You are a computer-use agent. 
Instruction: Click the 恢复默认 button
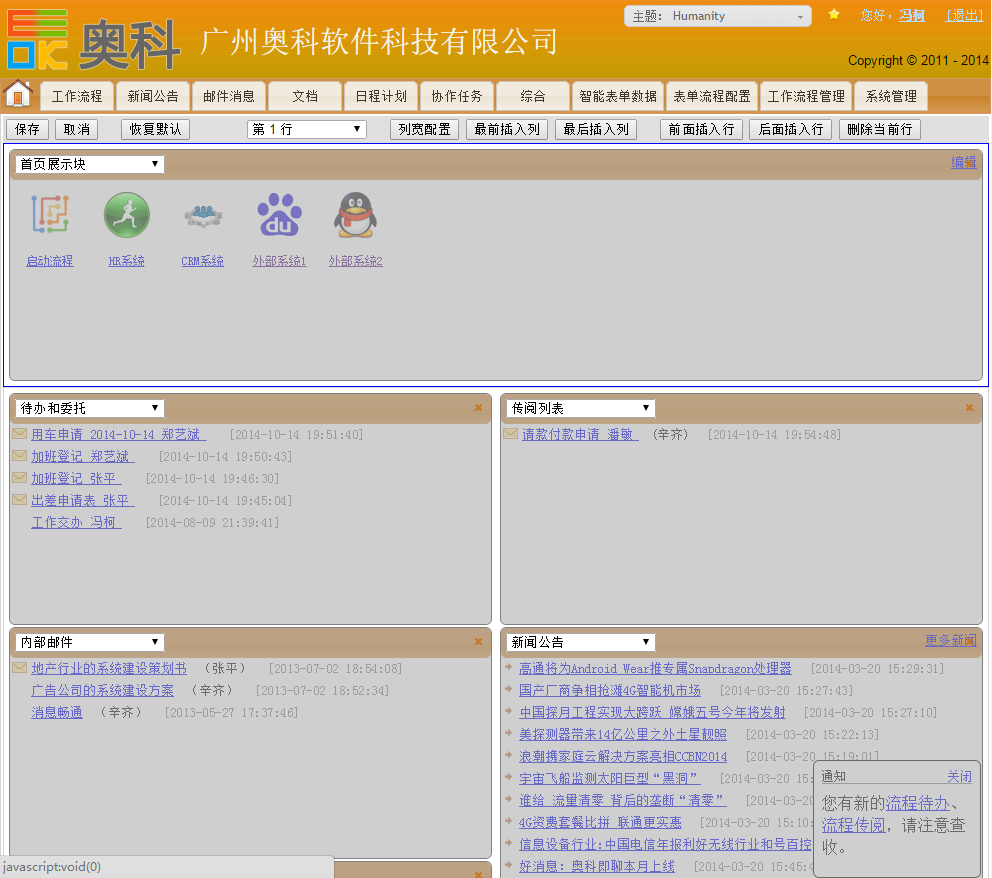tap(155, 130)
